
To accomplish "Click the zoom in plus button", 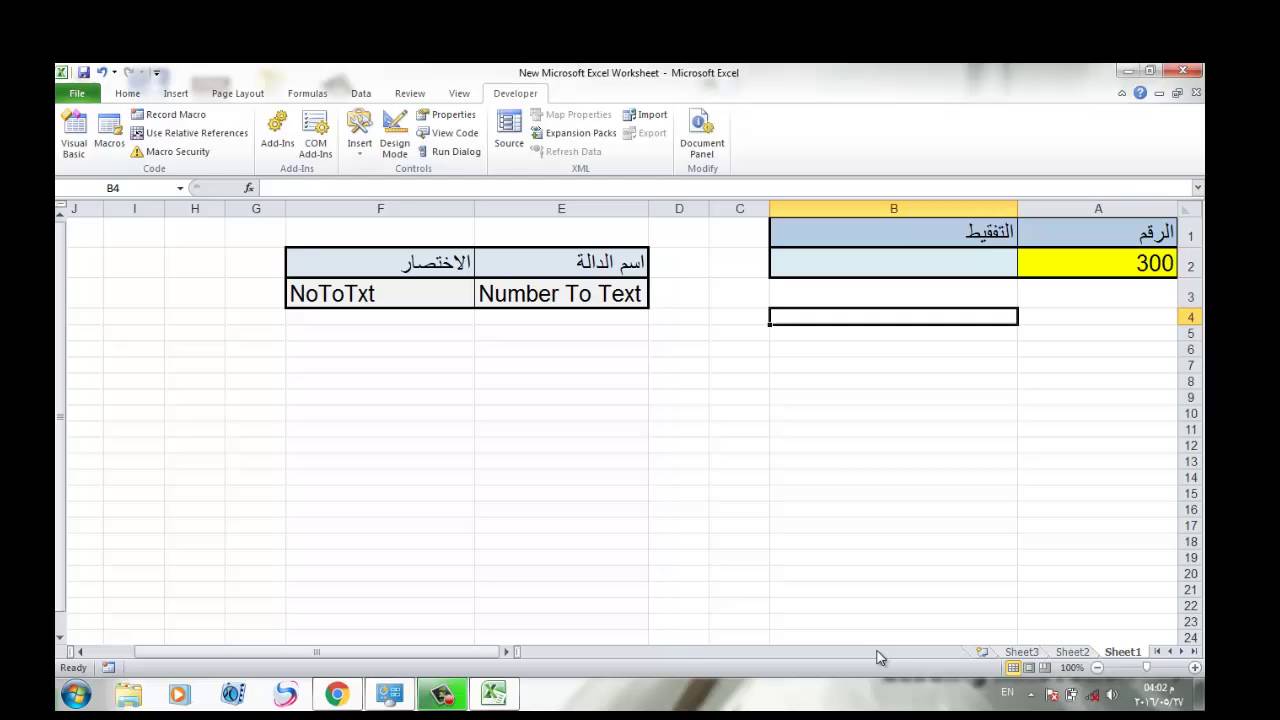I will [x=1195, y=667].
